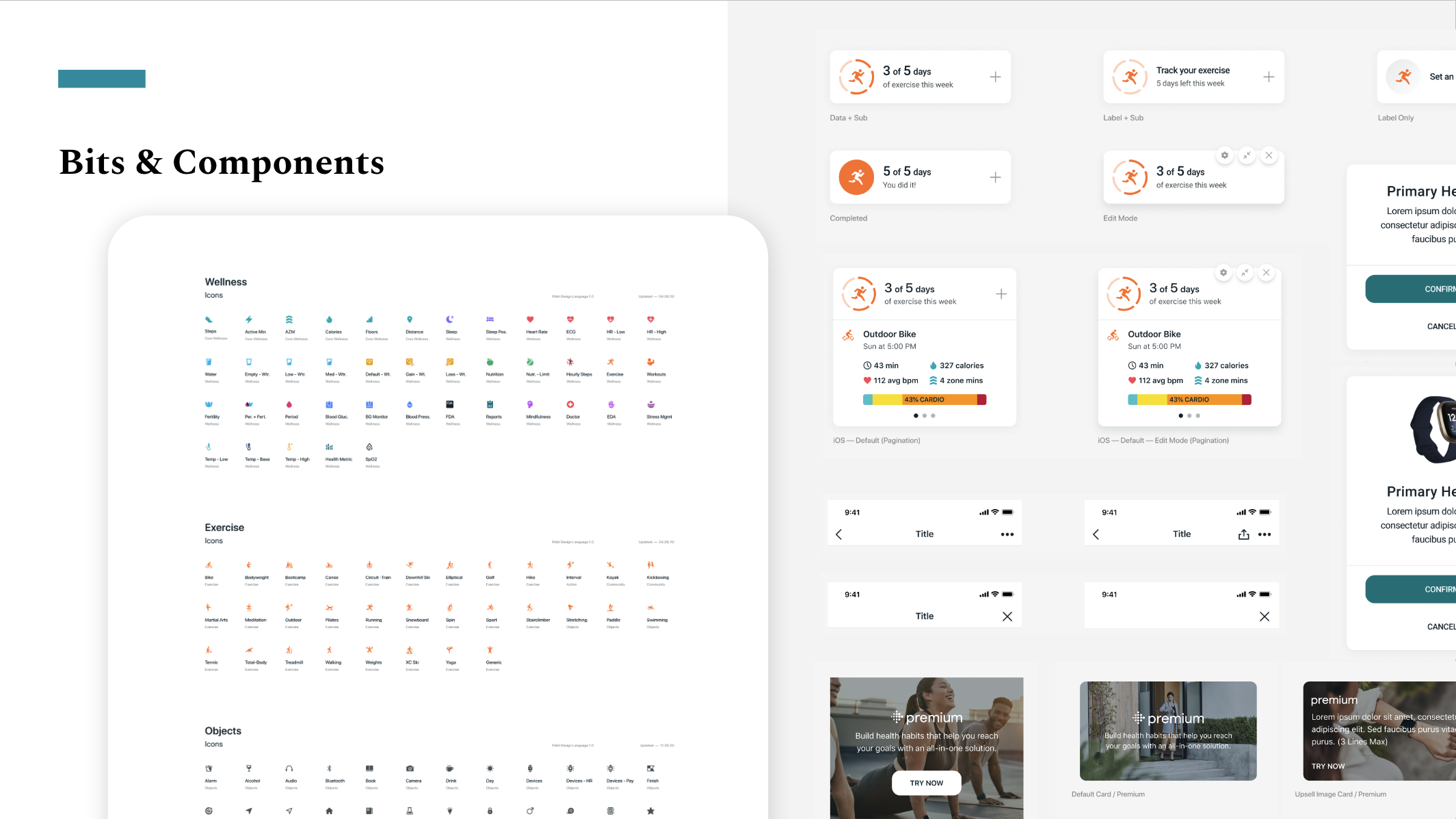
Task: Tap the plus icon on Data + Sub card
Action: [x=995, y=77]
